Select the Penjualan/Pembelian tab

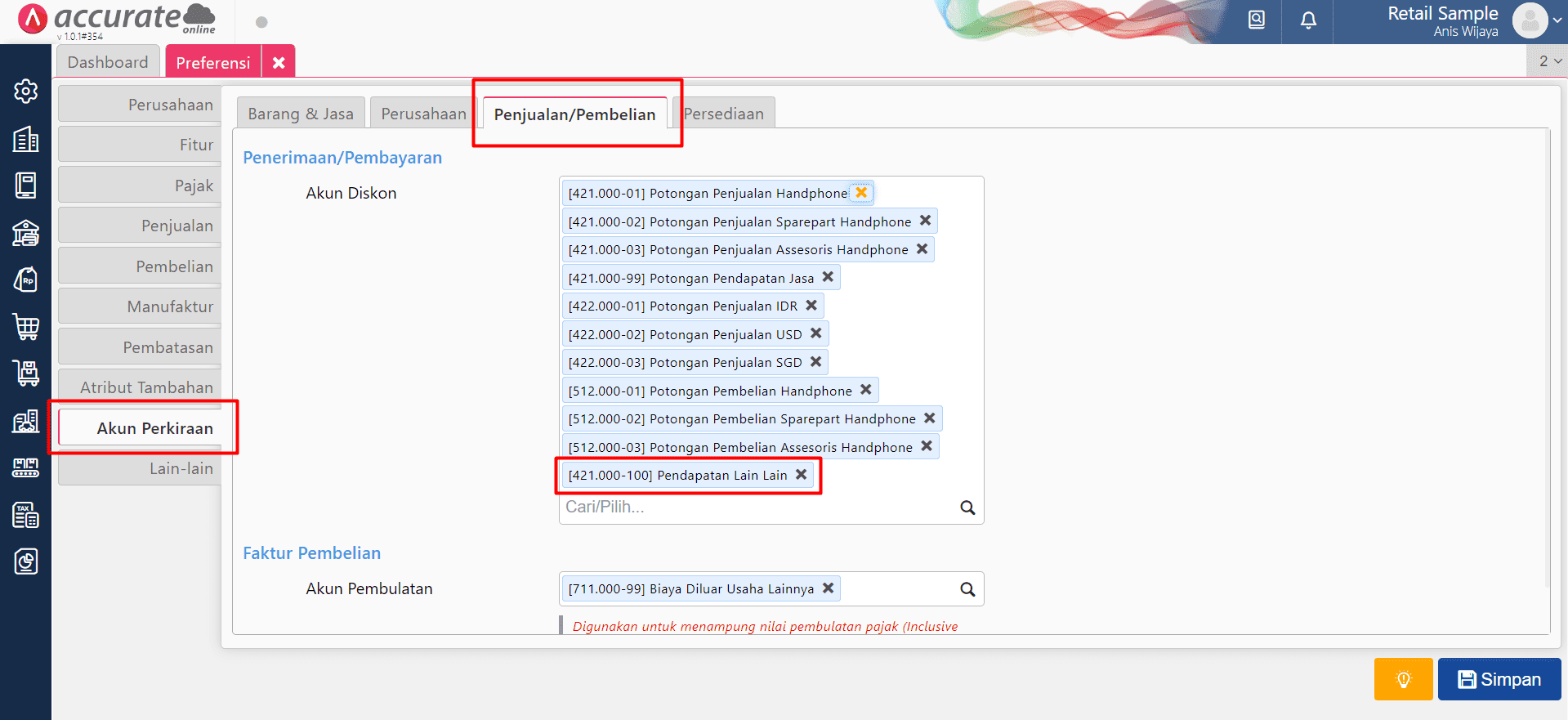click(x=574, y=114)
